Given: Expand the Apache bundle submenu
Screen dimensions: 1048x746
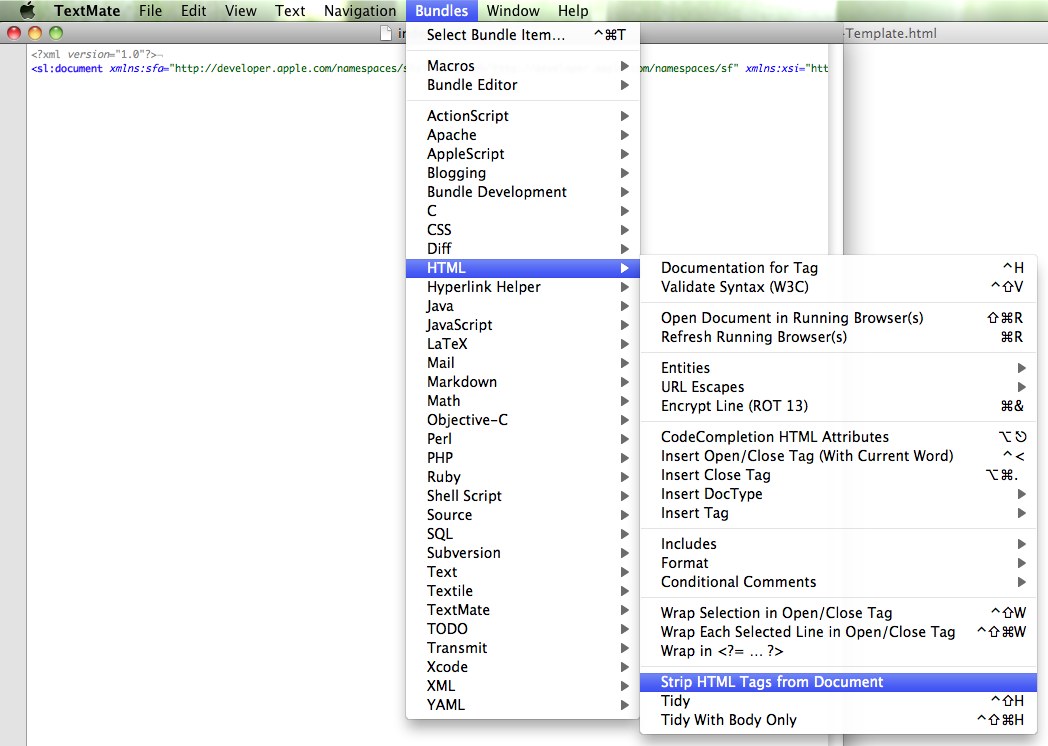Looking at the screenshot, I should point(523,135).
